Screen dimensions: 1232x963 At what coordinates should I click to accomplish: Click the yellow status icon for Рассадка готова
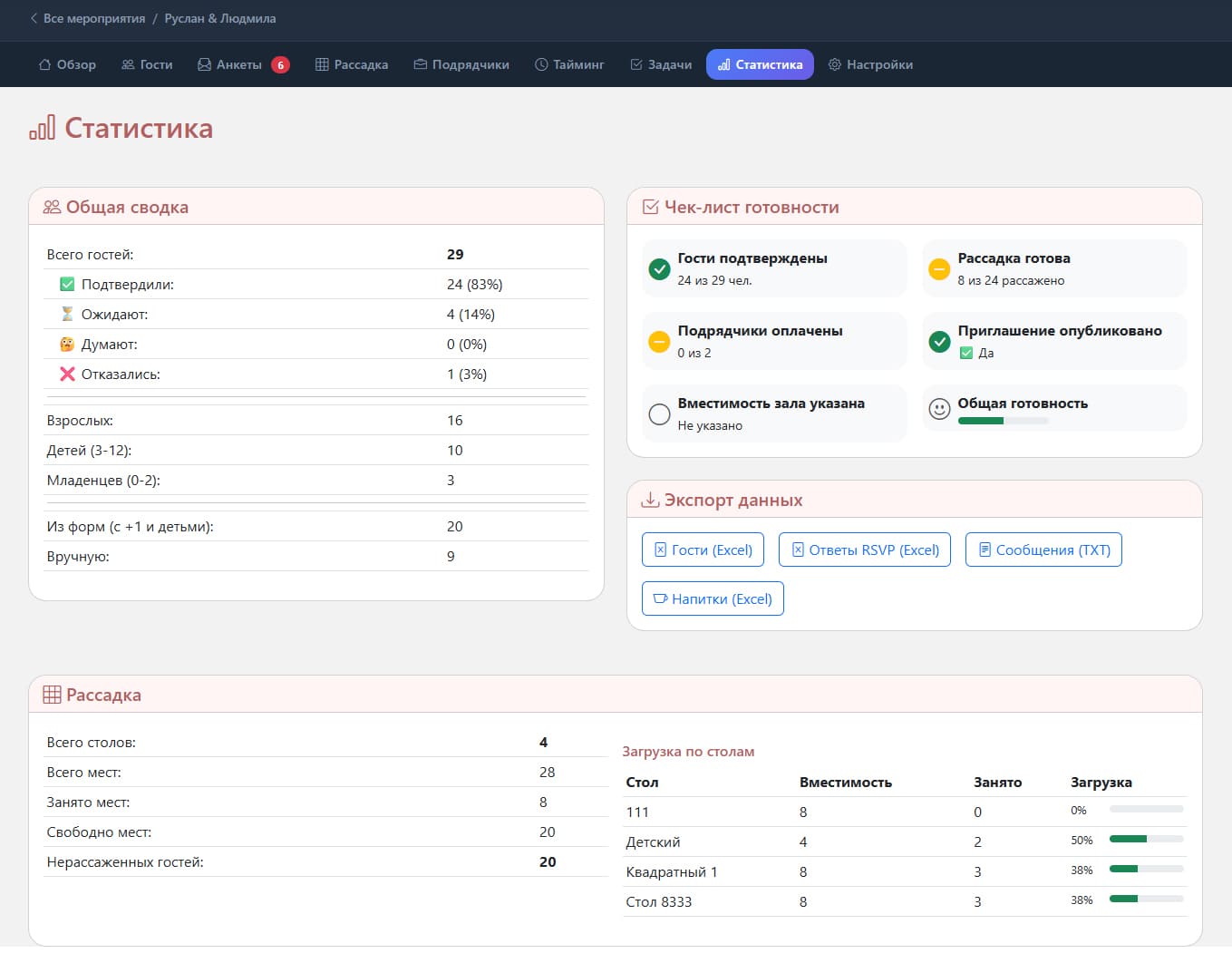[940, 268]
